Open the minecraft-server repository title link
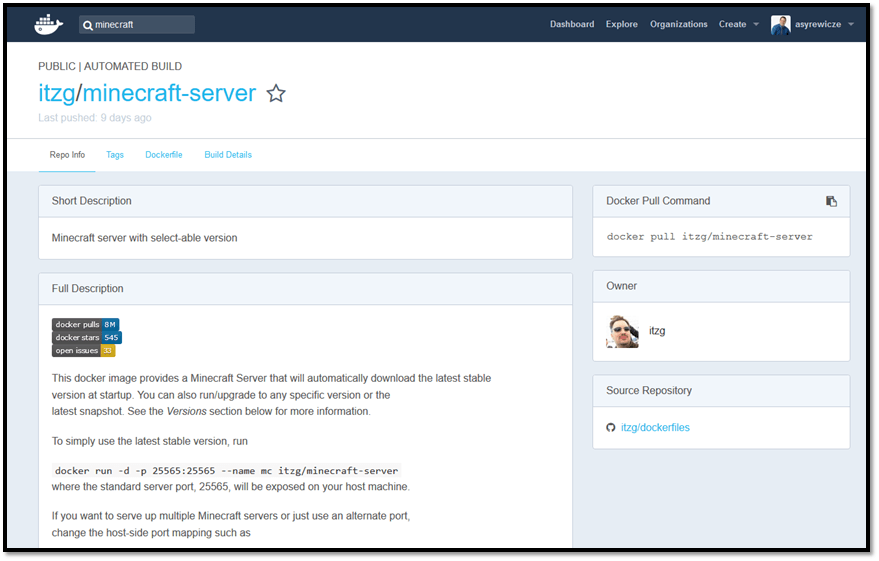 169,93
